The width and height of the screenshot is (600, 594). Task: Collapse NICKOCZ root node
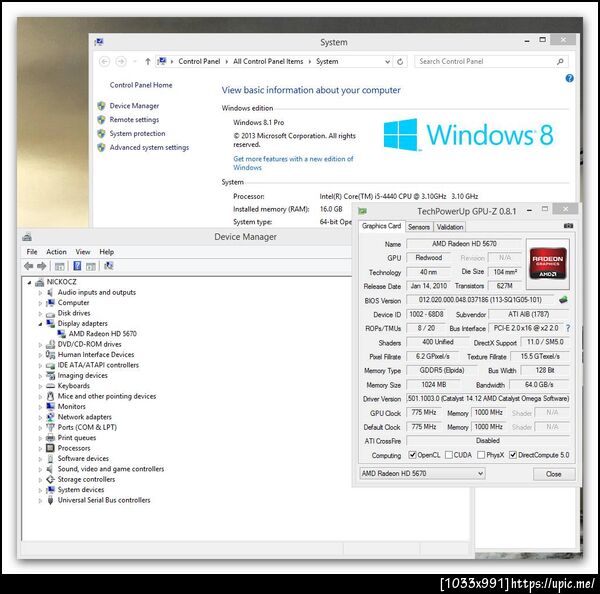(29, 282)
